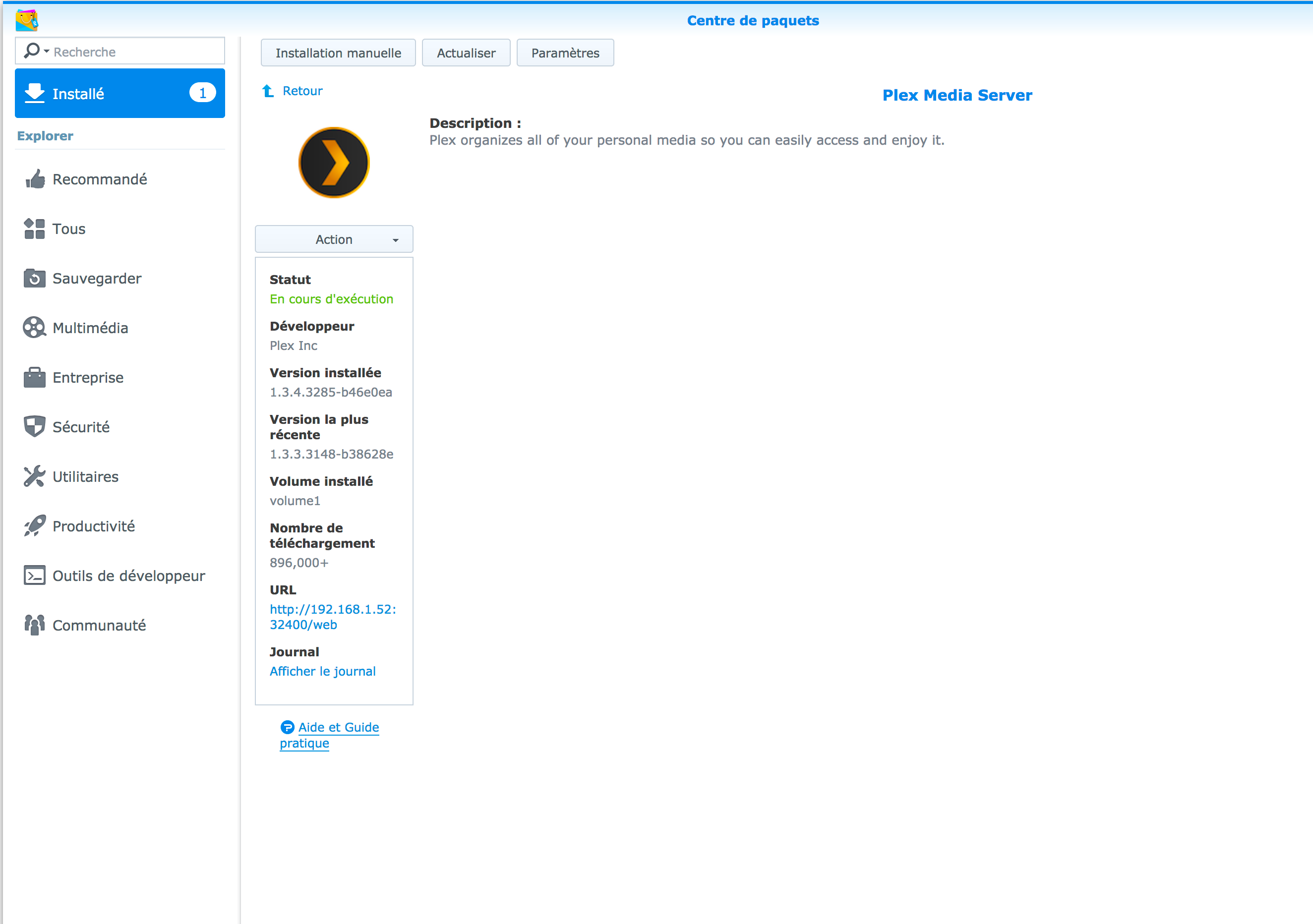Select the Sécurité category
The height and width of the screenshot is (924, 1313).
click(120, 427)
